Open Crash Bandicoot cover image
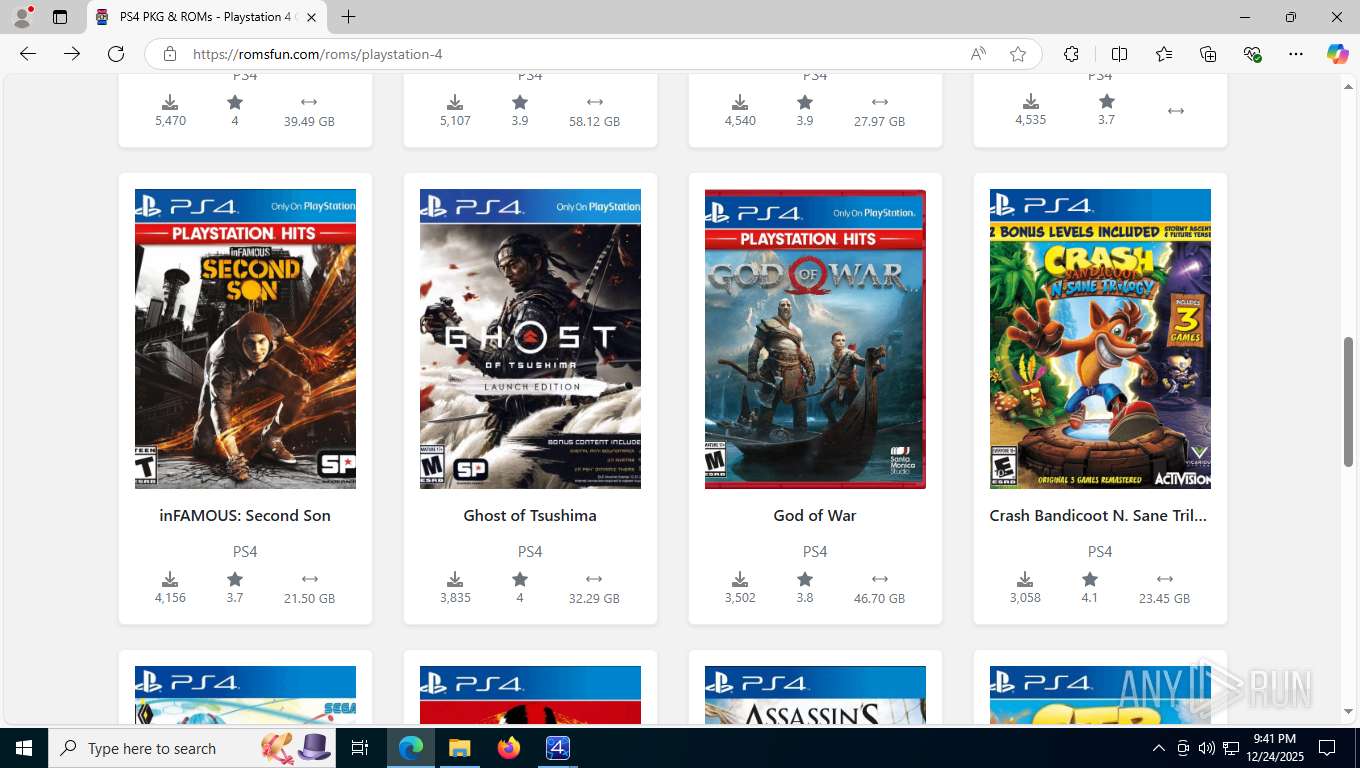 1100,339
